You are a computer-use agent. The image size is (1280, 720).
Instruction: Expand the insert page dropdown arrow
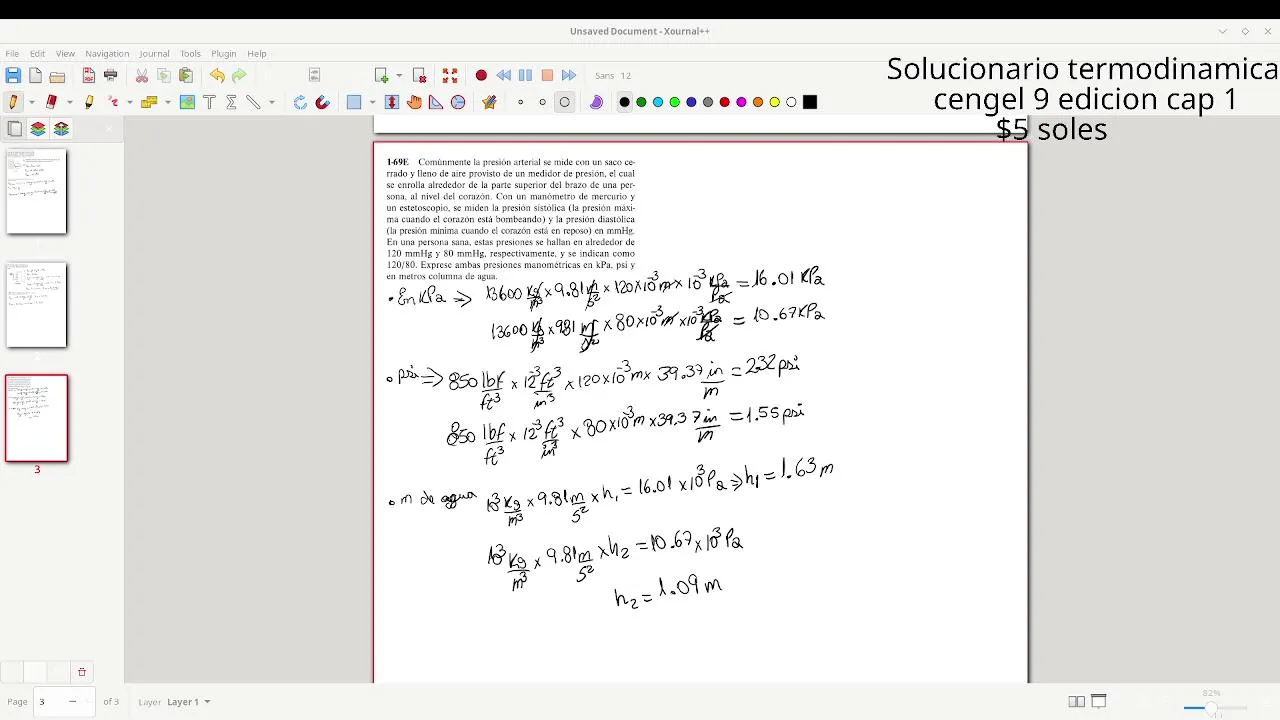[399, 75]
